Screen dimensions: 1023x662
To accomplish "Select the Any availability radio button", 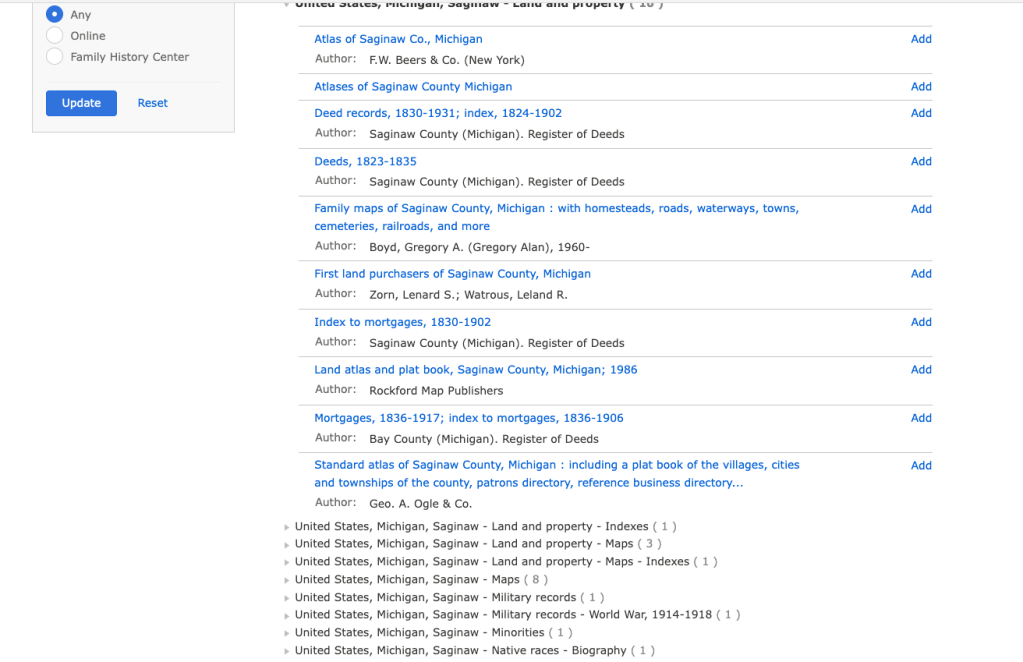I will 55,15.
